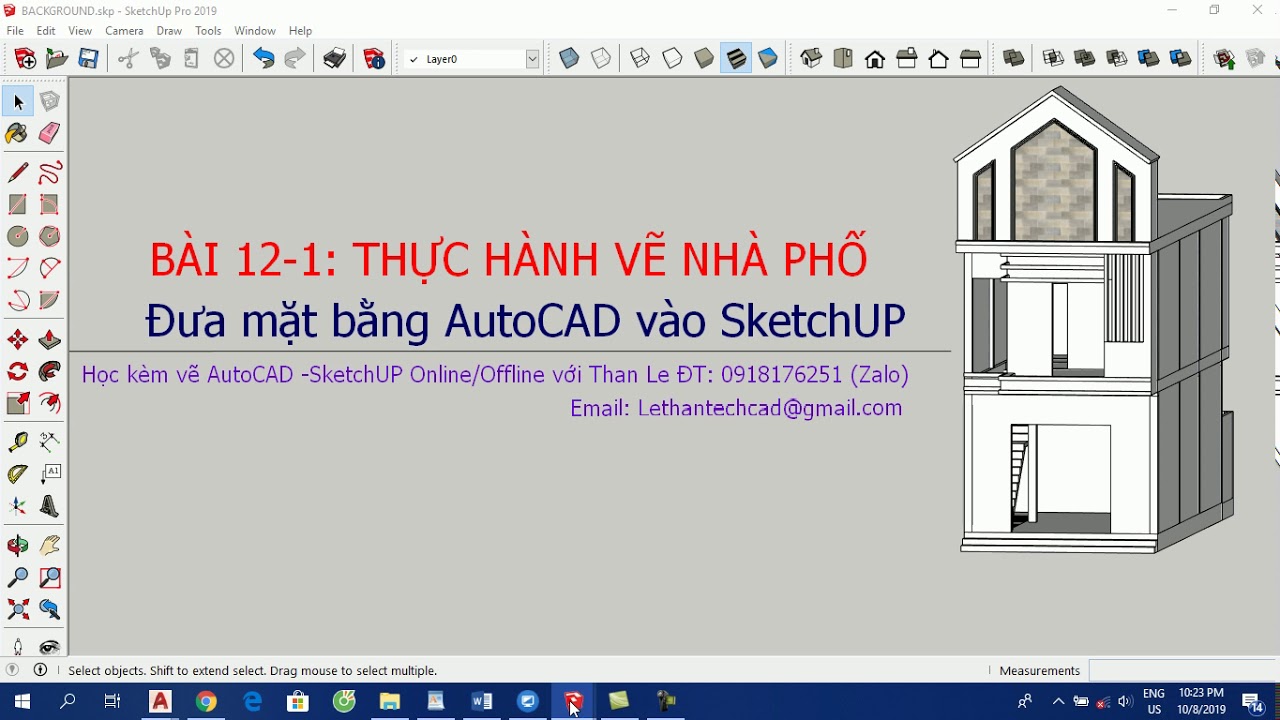Pick the Paint Bucket tool
1280x720 pixels.
pos(18,133)
